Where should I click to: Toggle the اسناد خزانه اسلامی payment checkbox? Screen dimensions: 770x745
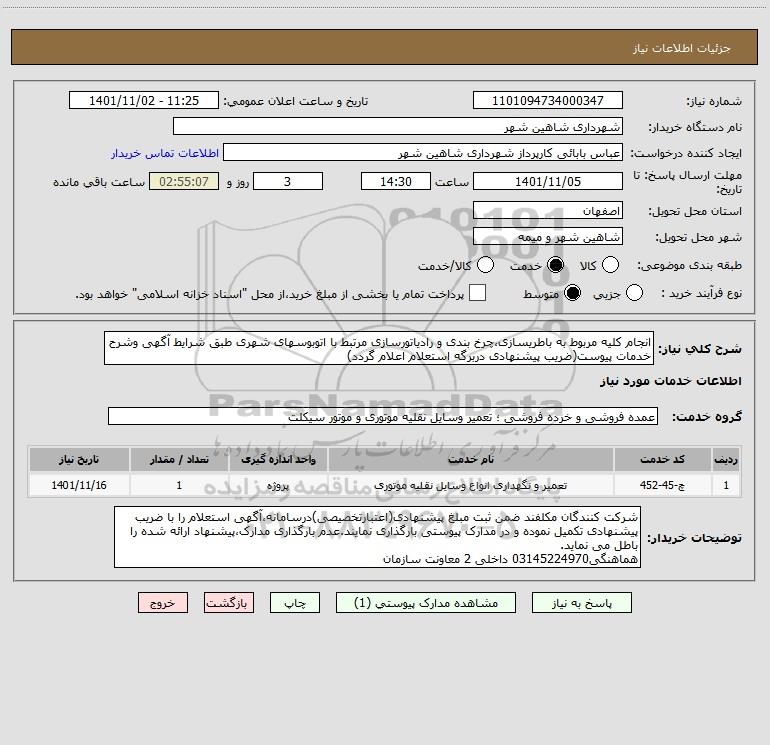pyautogui.click(x=477, y=293)
